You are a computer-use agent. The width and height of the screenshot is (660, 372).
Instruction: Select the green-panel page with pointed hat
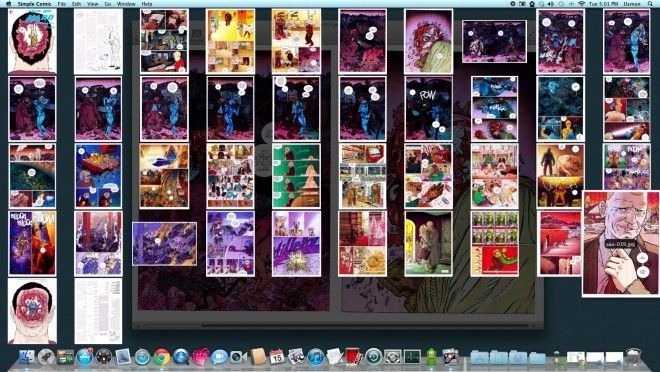tap(296, 176)
